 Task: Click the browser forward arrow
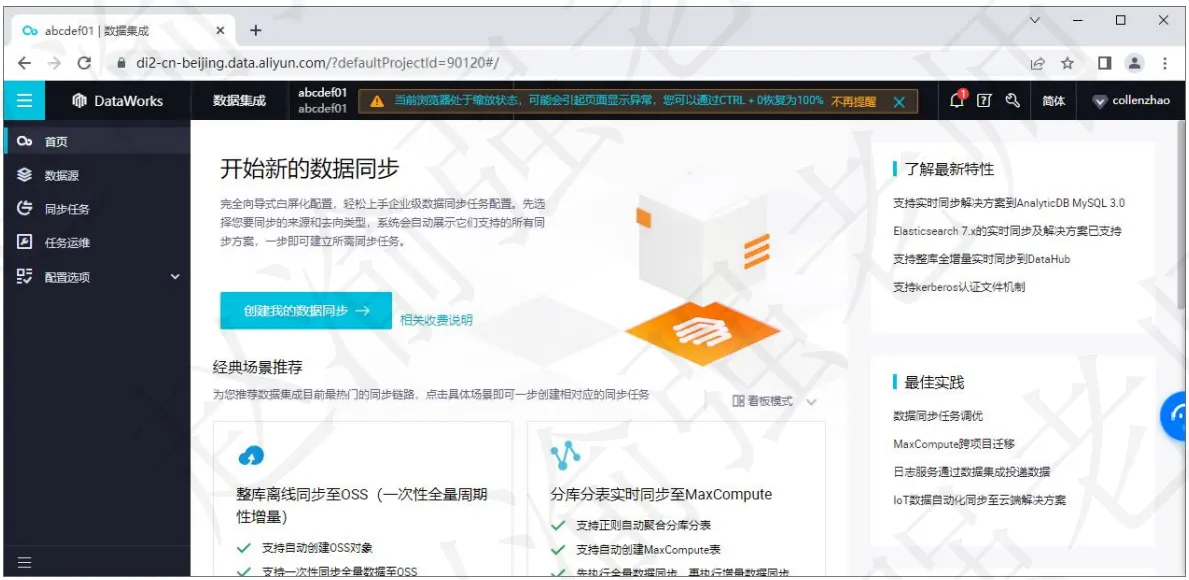point(54,64)
